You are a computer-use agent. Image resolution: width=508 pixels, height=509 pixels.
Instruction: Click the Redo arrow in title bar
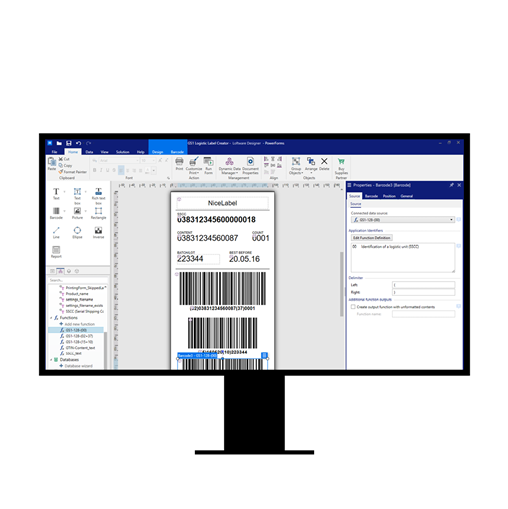point(89,143)
